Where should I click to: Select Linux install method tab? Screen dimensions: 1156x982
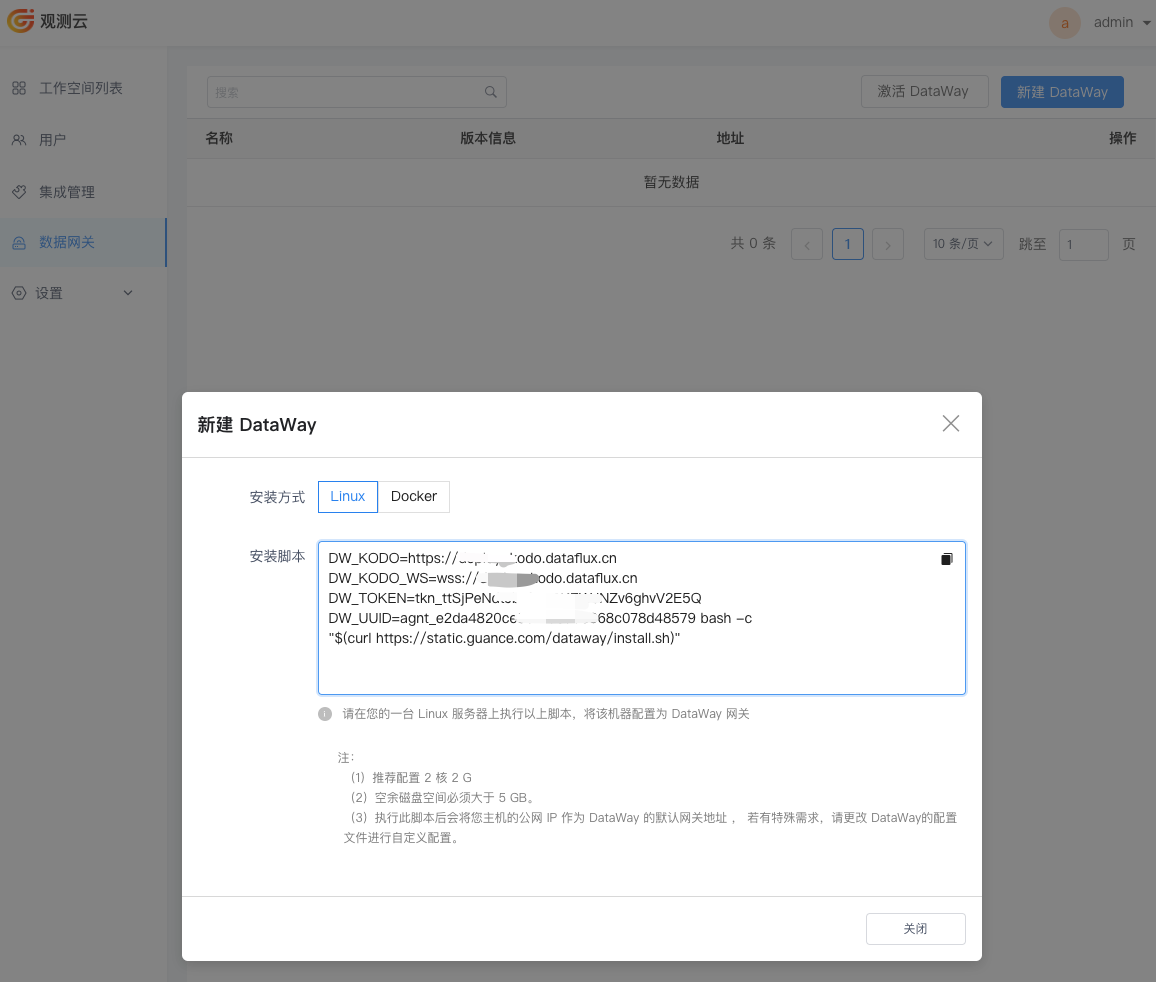(x=348, y=496)
